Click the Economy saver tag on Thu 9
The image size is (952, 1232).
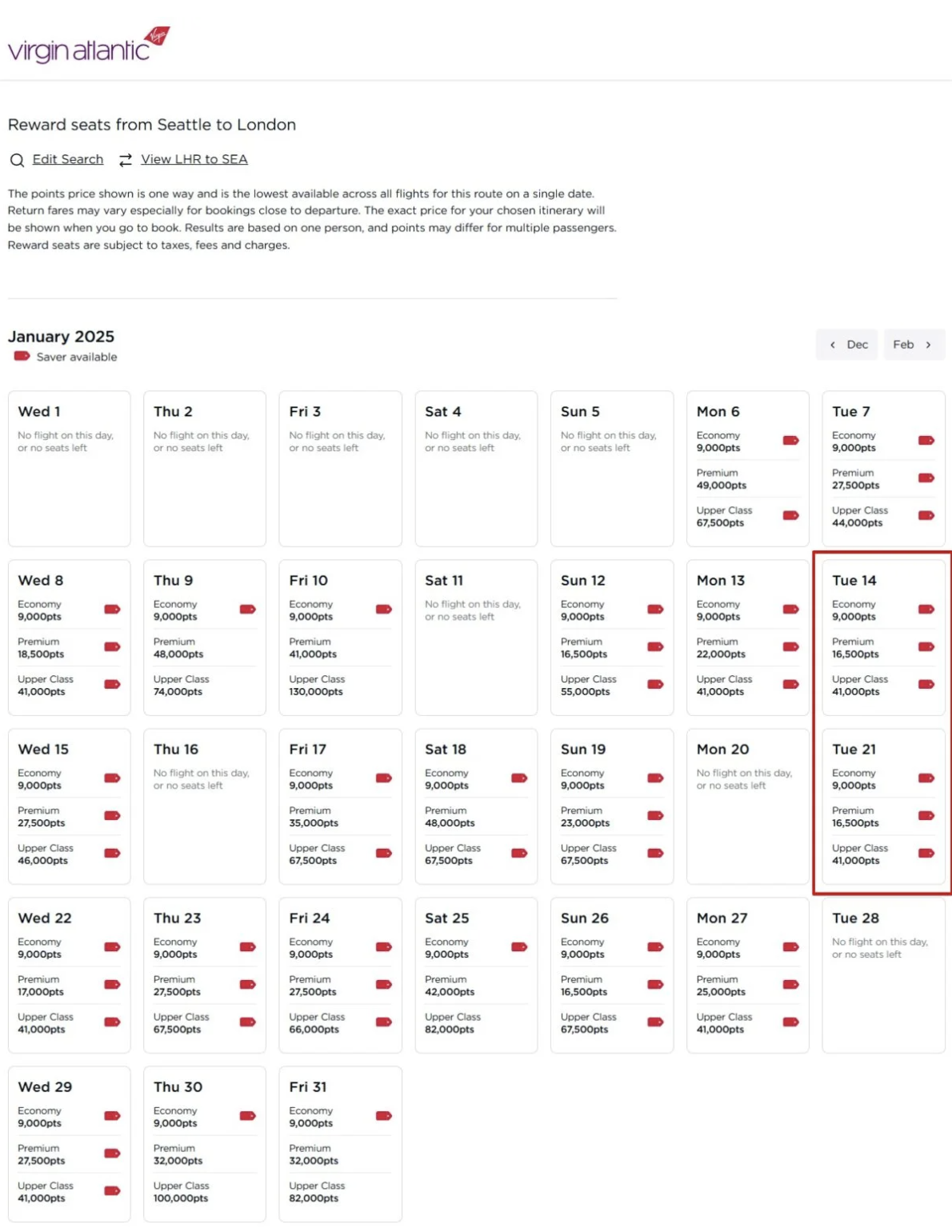(248, 609)
